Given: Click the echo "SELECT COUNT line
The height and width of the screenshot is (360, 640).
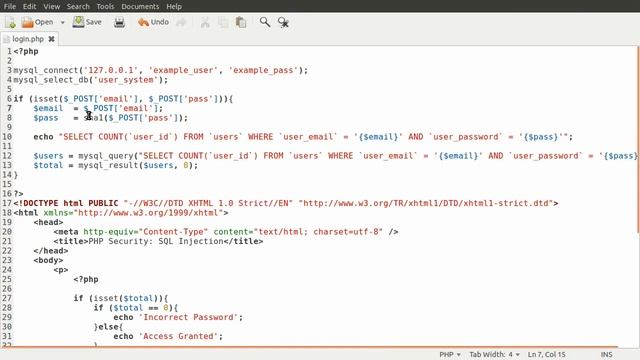Looking at the screenshot, I should coord(303,137).
